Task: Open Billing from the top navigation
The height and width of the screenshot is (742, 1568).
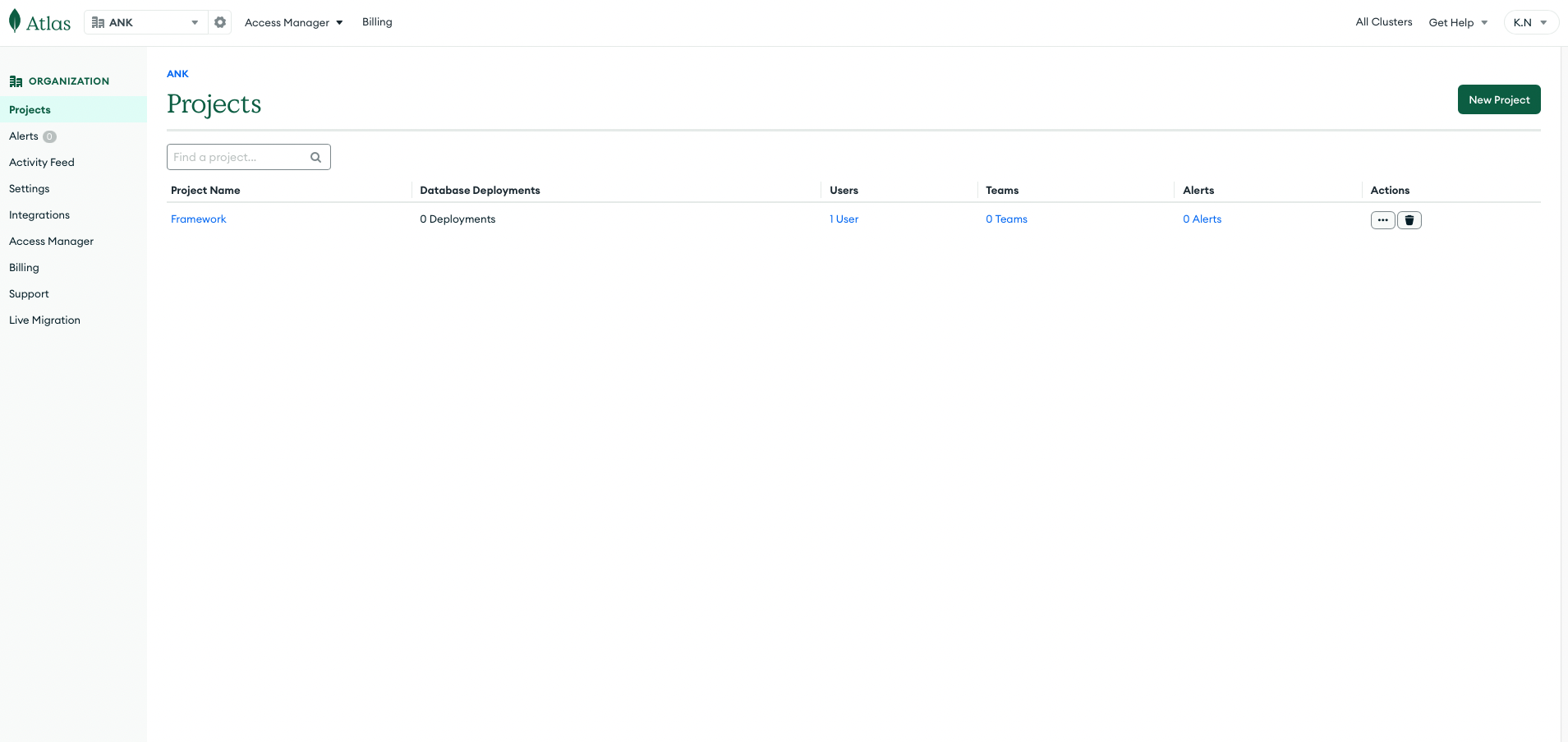Action: click(377, 22)
